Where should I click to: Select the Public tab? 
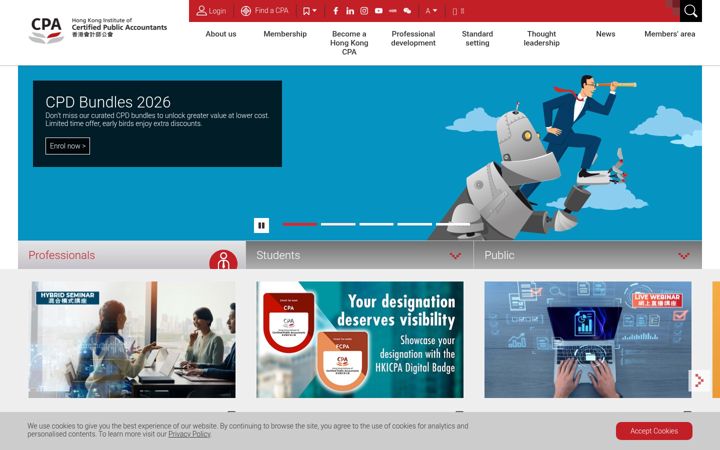[588, 255]
